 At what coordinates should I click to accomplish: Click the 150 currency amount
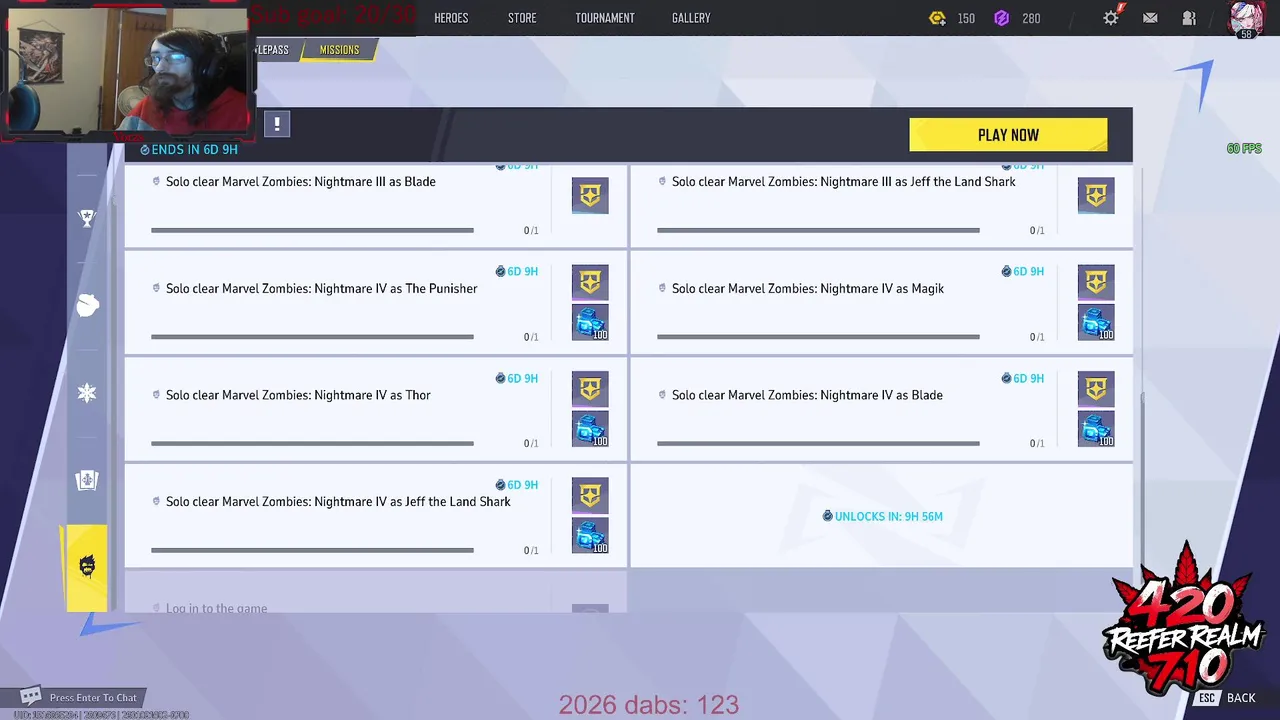(966, 19)
